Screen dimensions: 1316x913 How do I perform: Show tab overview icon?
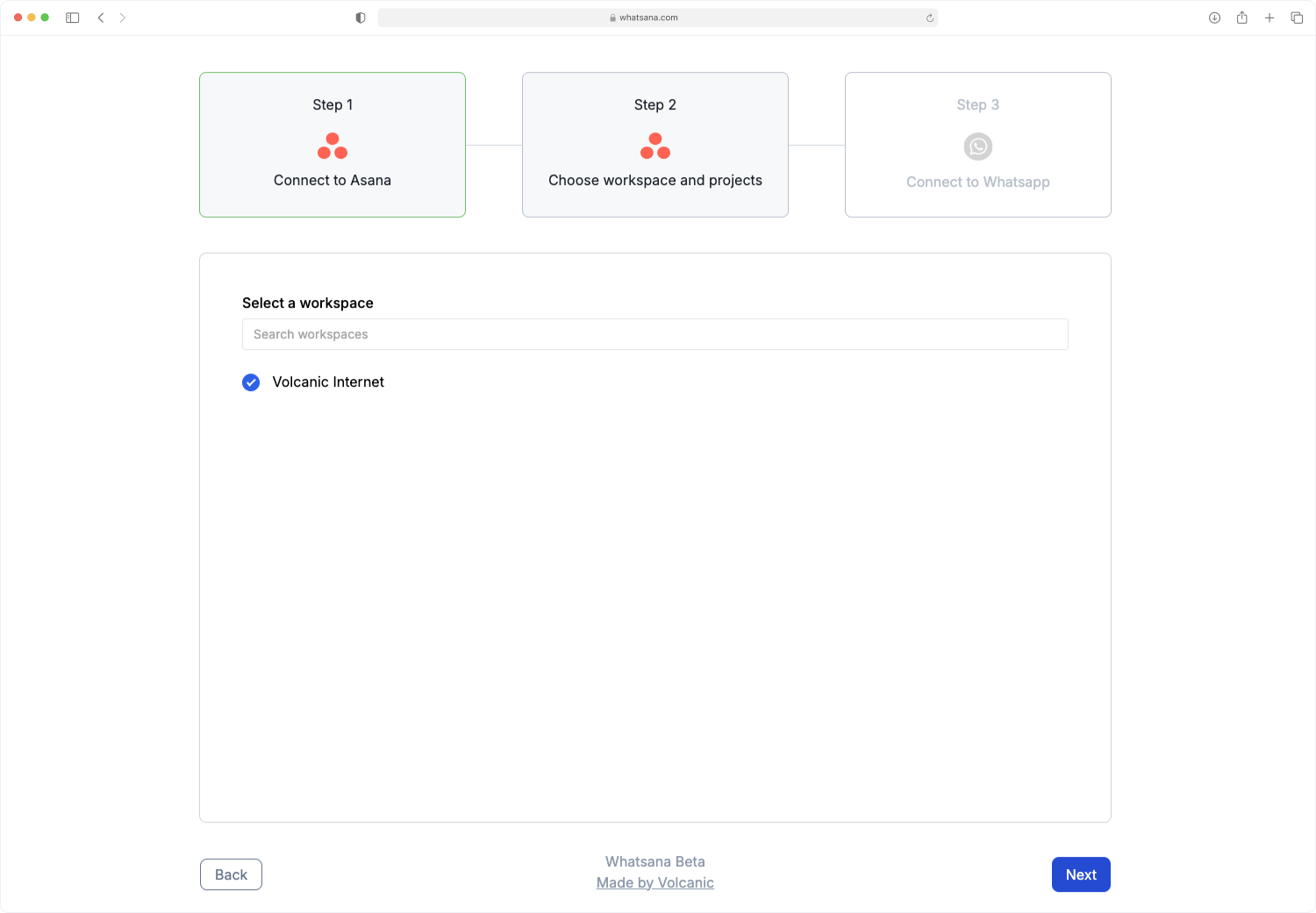coord(1297,18)
